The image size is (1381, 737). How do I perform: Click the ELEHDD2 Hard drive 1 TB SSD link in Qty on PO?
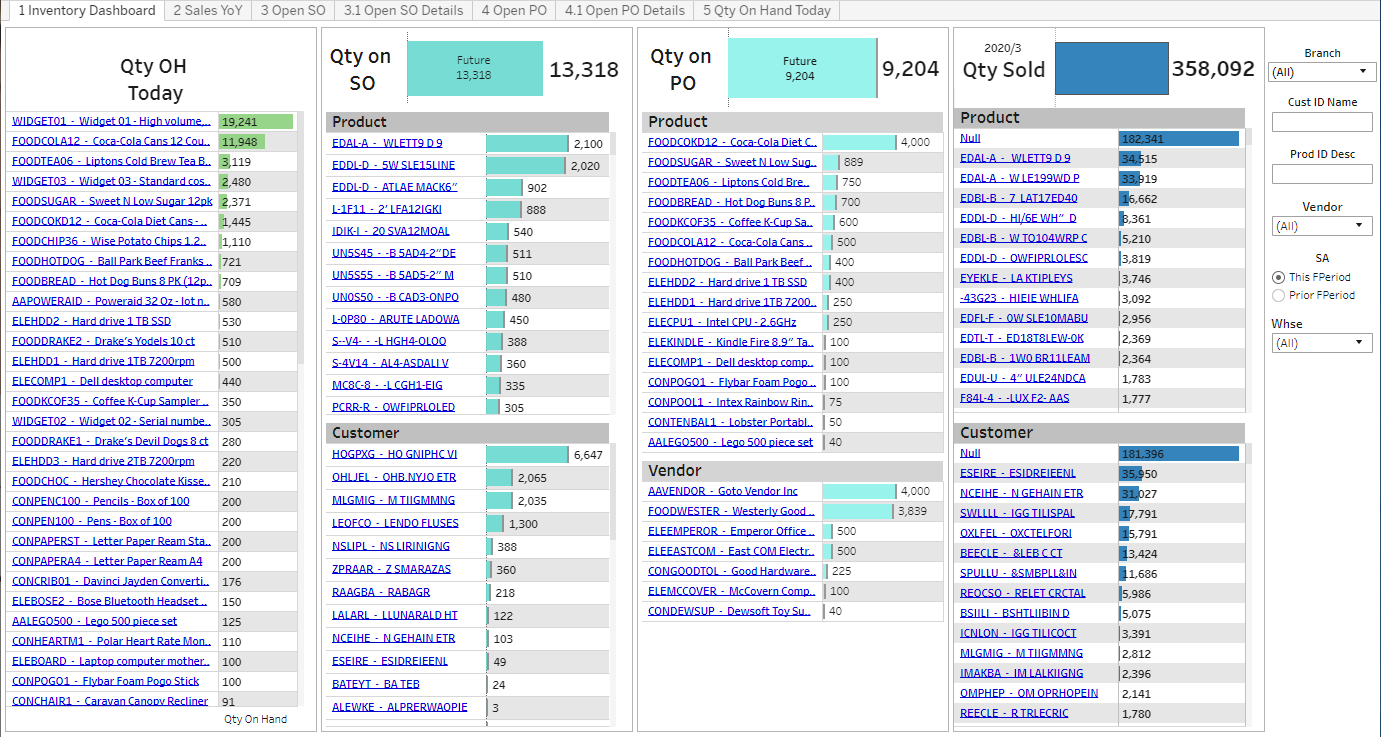pyautogui.click(x=727, y=282)
